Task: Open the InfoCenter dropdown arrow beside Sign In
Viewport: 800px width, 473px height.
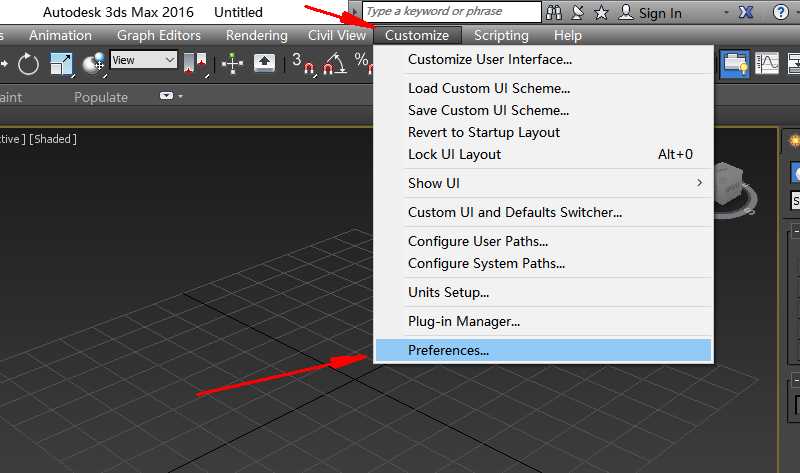Action: coord(726,12)
